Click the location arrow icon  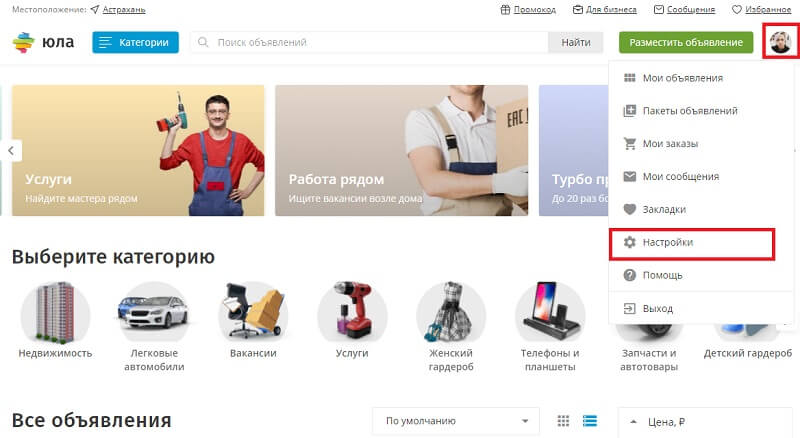94,10
